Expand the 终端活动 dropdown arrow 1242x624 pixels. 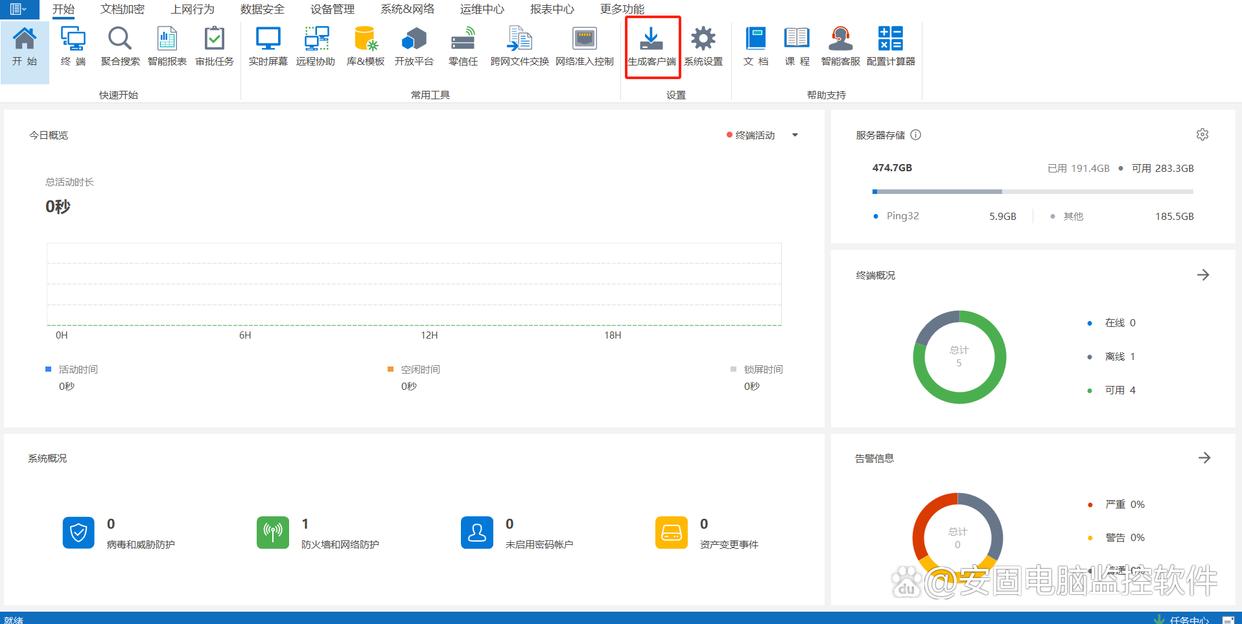click(x=795, y=136)
